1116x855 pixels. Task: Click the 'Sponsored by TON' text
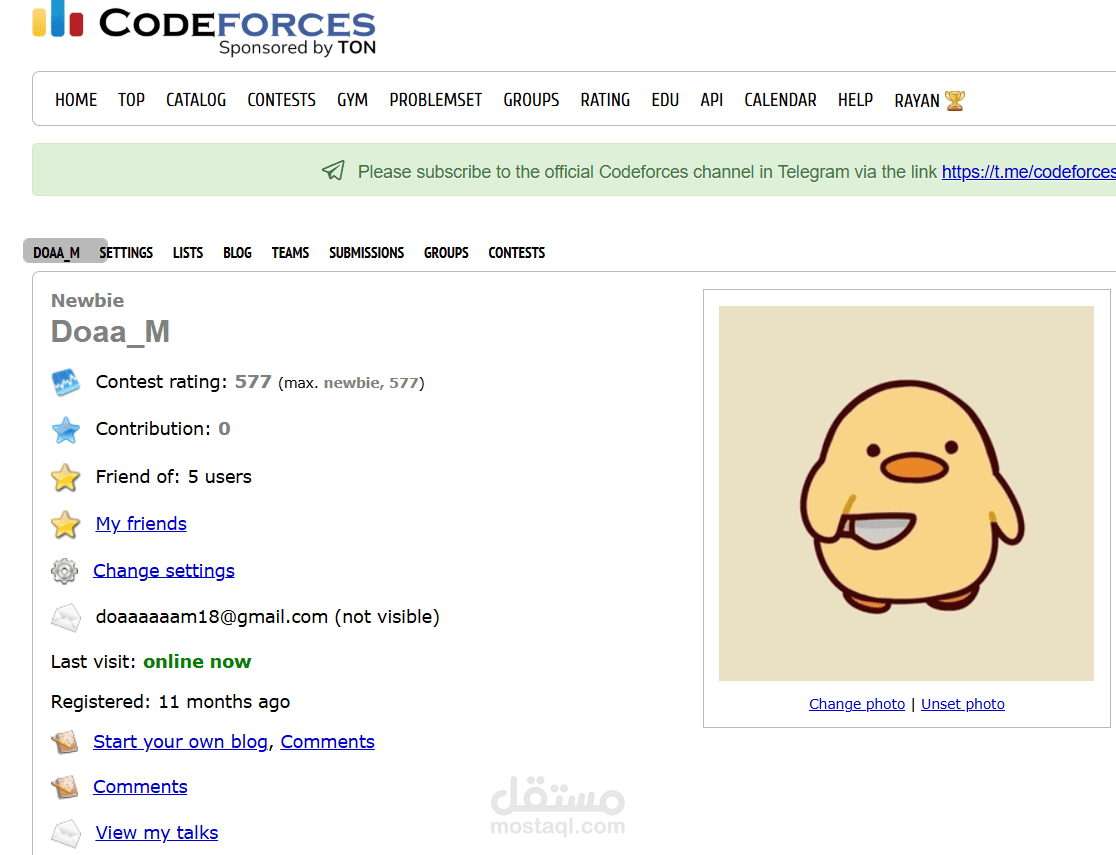(x=297, y=48)
